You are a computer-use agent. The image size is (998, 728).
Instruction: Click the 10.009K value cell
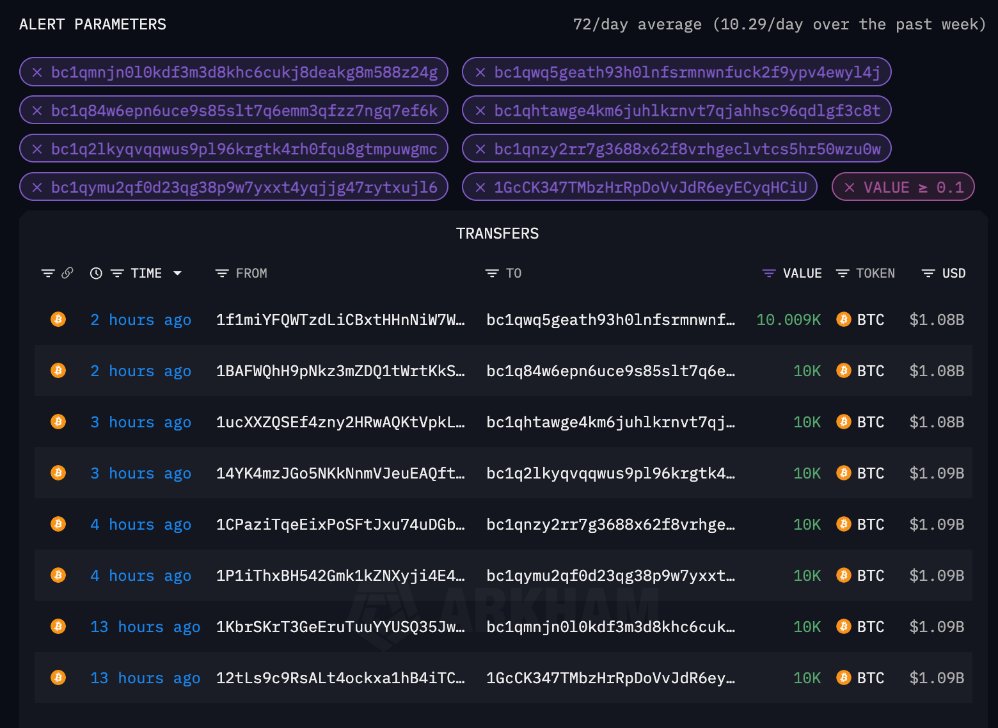point(789,319)
